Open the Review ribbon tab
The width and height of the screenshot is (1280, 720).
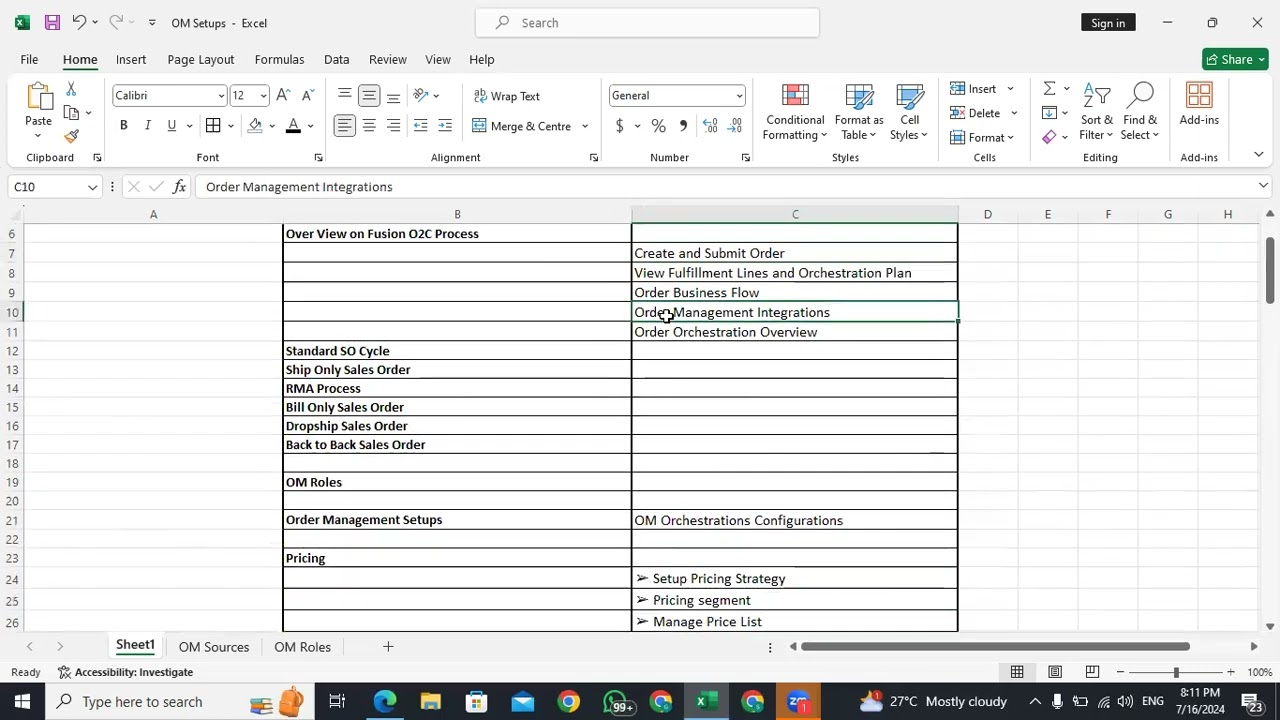[x=388, y=59]
